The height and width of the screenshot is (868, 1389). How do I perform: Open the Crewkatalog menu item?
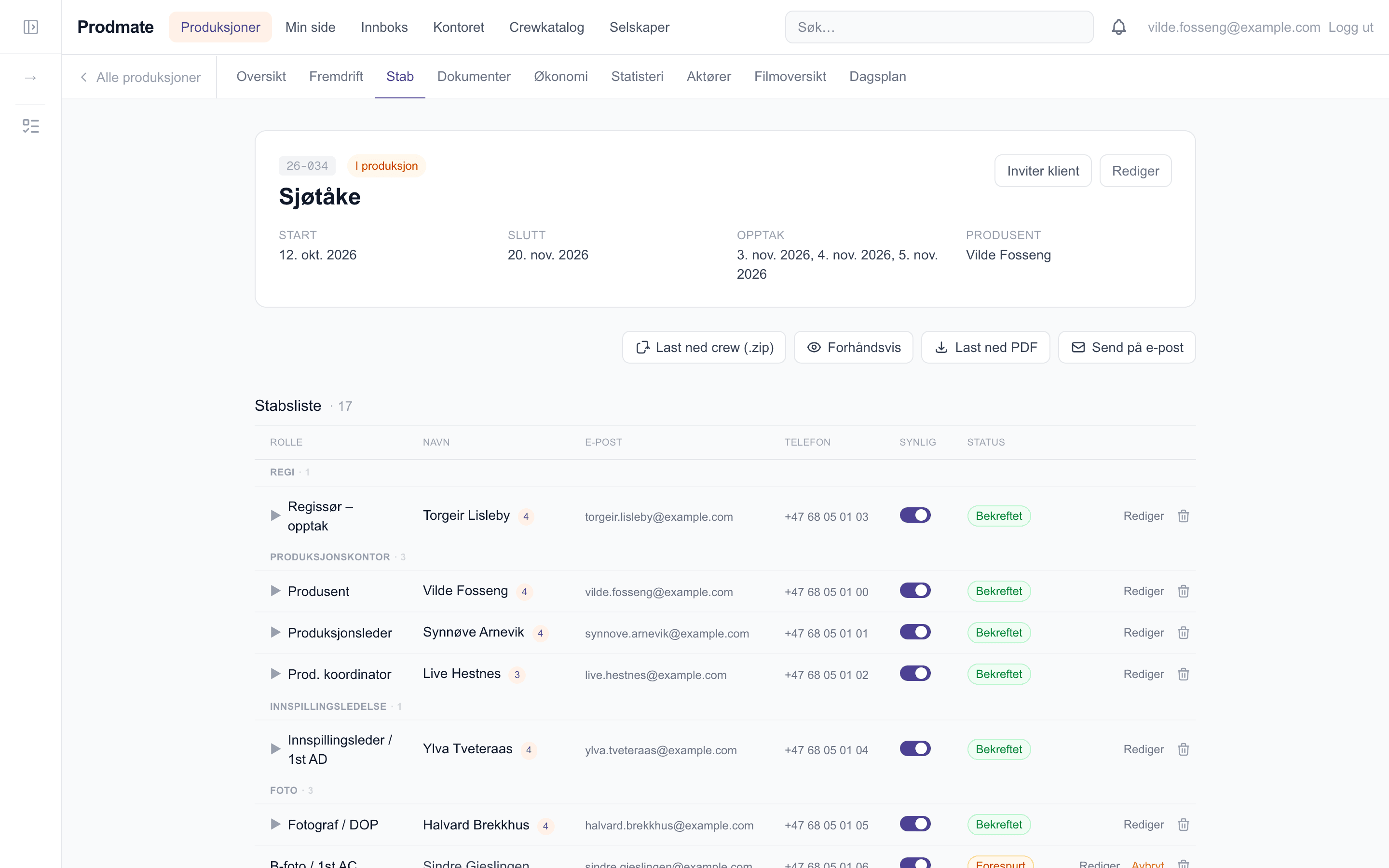click(546, 27)
